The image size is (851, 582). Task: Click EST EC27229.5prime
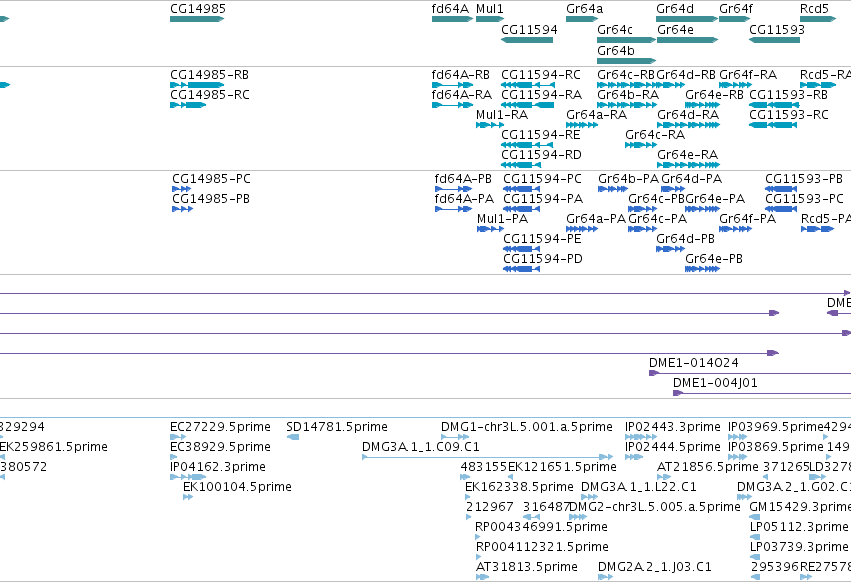[178, 437]
